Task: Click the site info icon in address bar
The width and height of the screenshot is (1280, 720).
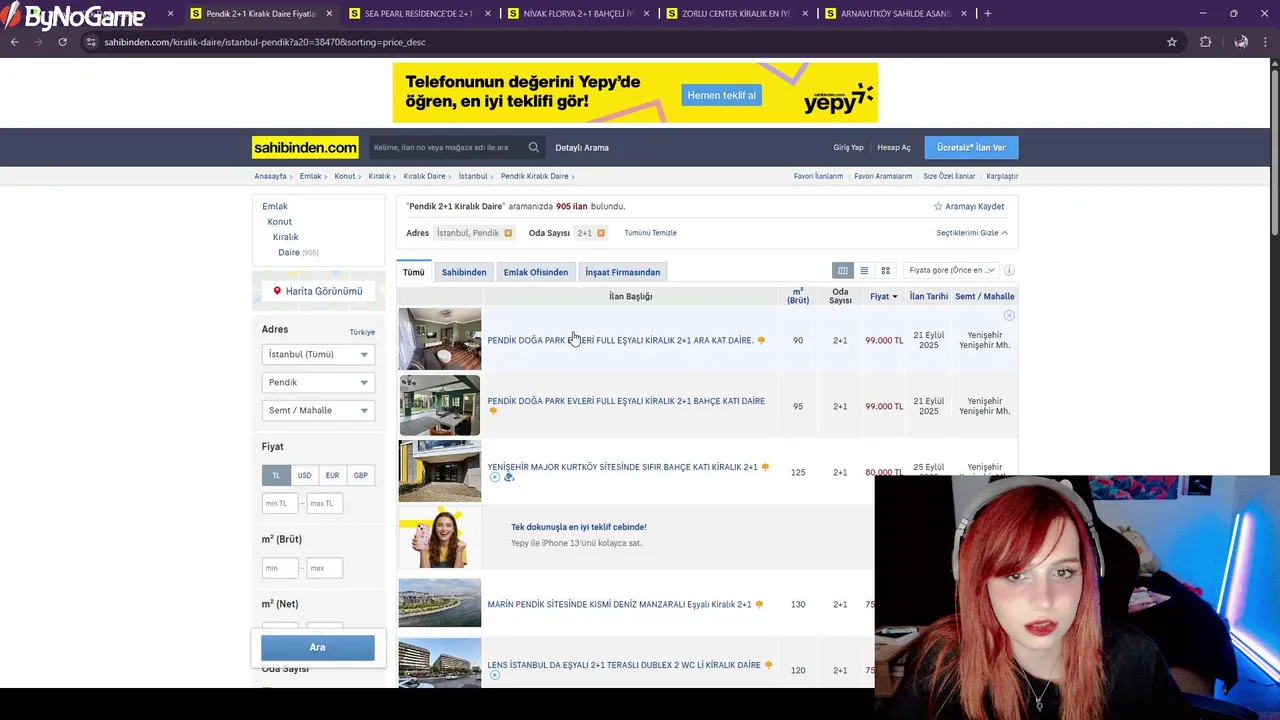Action: (91, 42)
